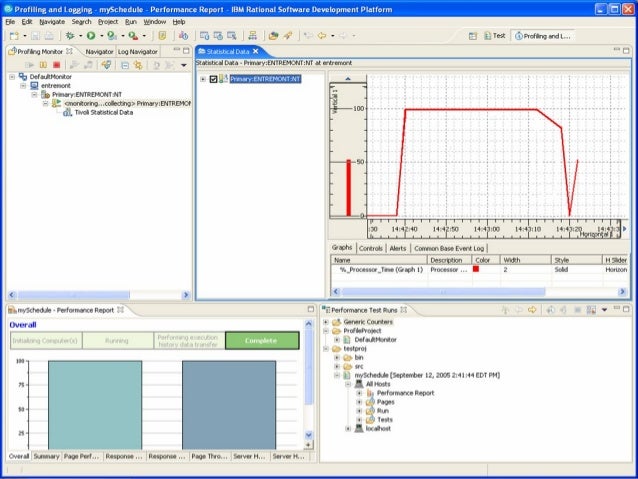Image resolution: width=638 pixels, height=479 pixels.
Task: Select DefaultMonitor in Profiling Monitor tree
Action: tap(49, 76)
